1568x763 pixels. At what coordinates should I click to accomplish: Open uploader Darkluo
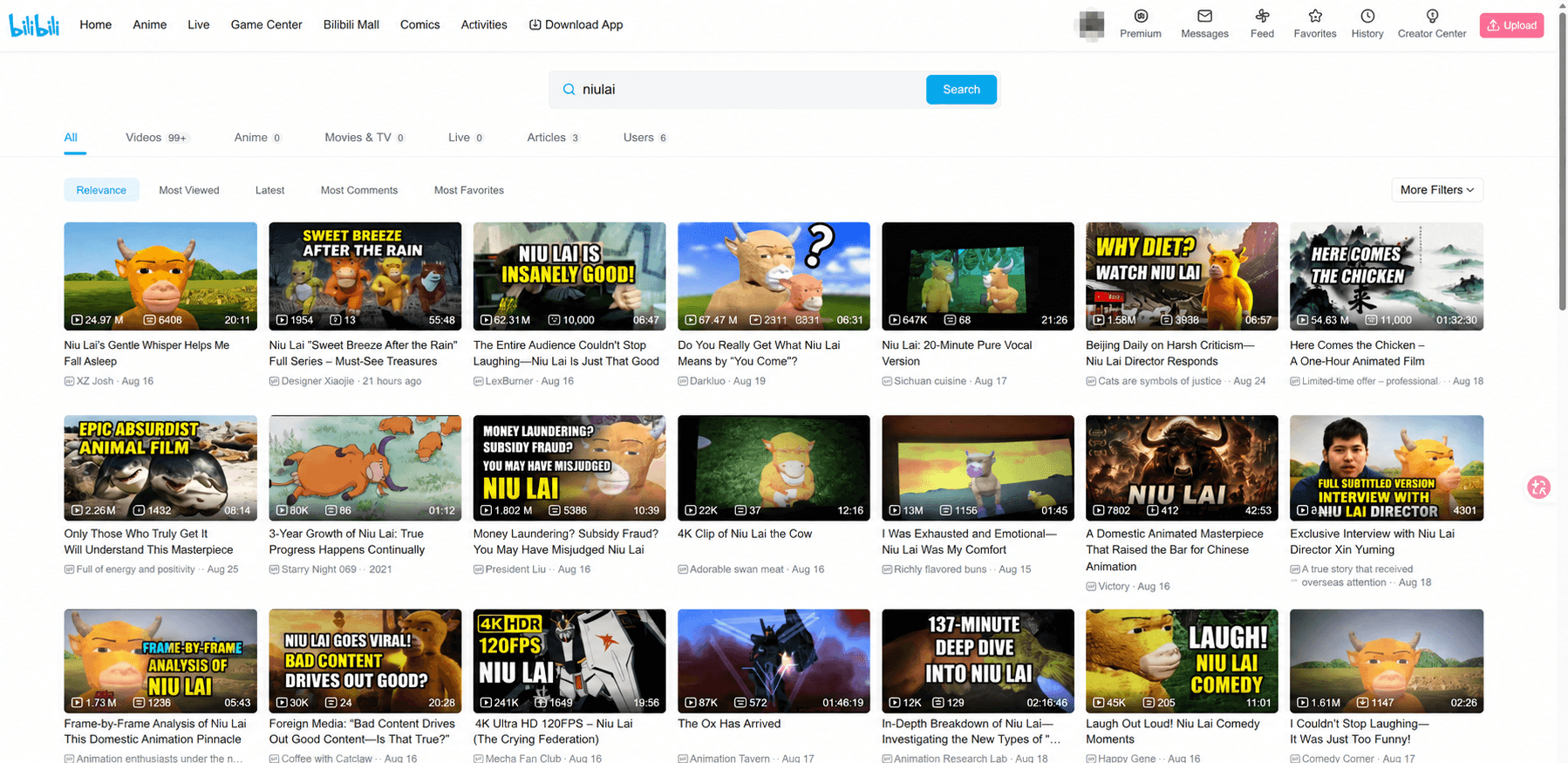click(707, 381)
